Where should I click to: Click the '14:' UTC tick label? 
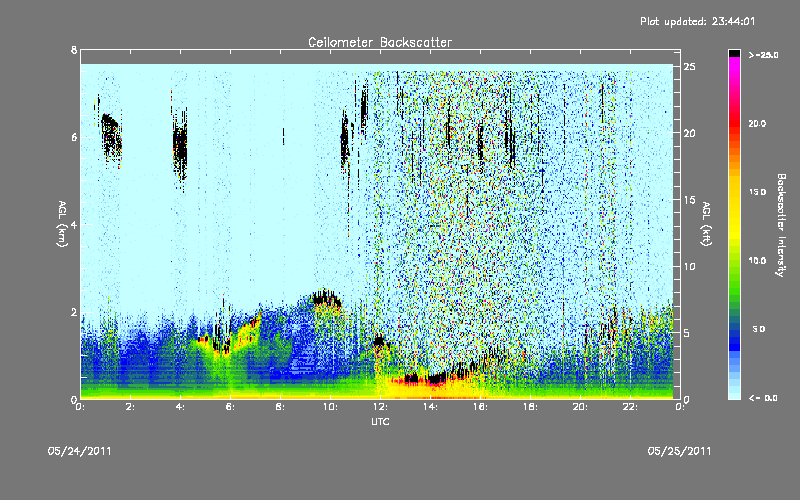(x=430, y=407)
